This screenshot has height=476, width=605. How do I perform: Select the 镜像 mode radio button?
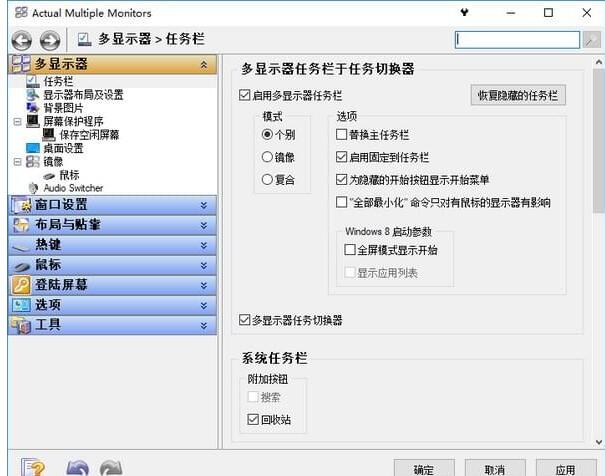[x=267, y=157]
